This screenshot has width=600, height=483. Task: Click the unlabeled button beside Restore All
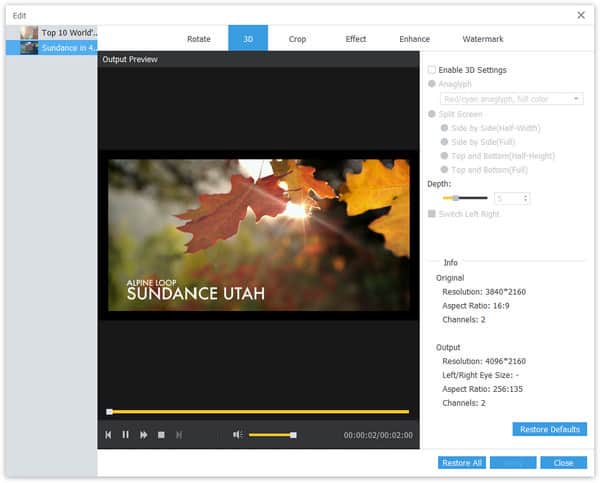point(513,462)
